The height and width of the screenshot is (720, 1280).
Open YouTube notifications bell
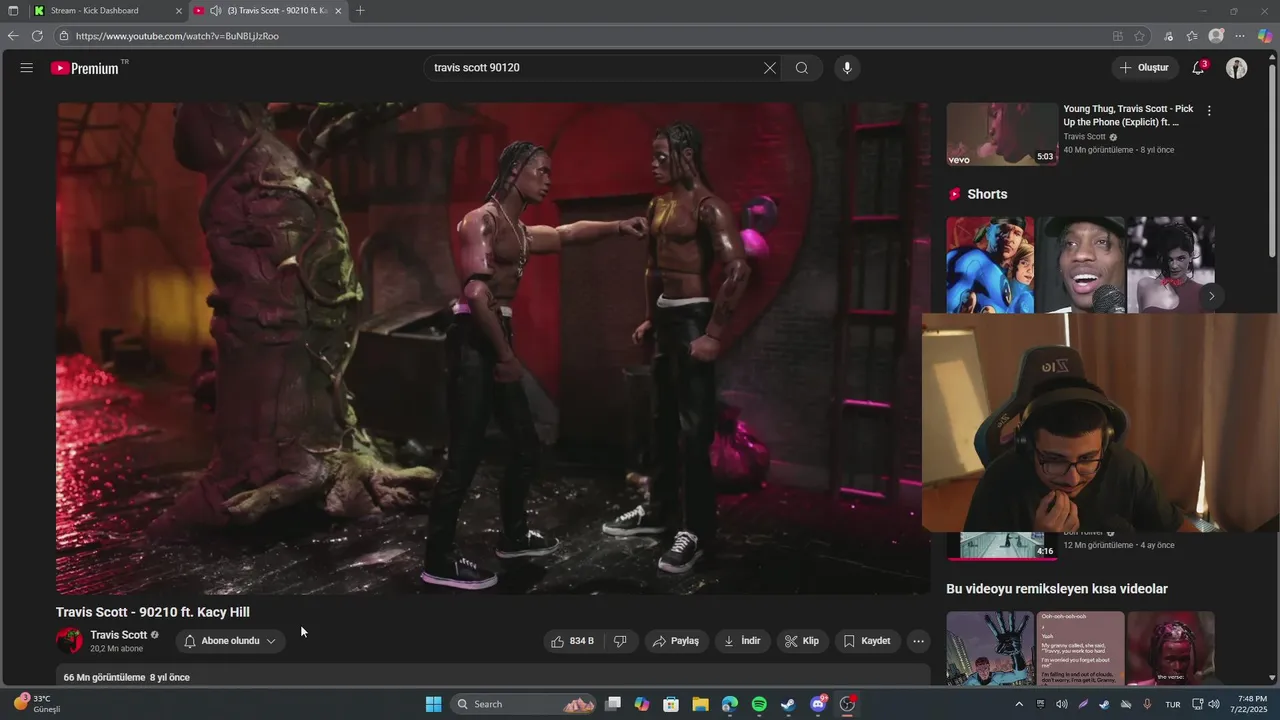click(1198, 68)
